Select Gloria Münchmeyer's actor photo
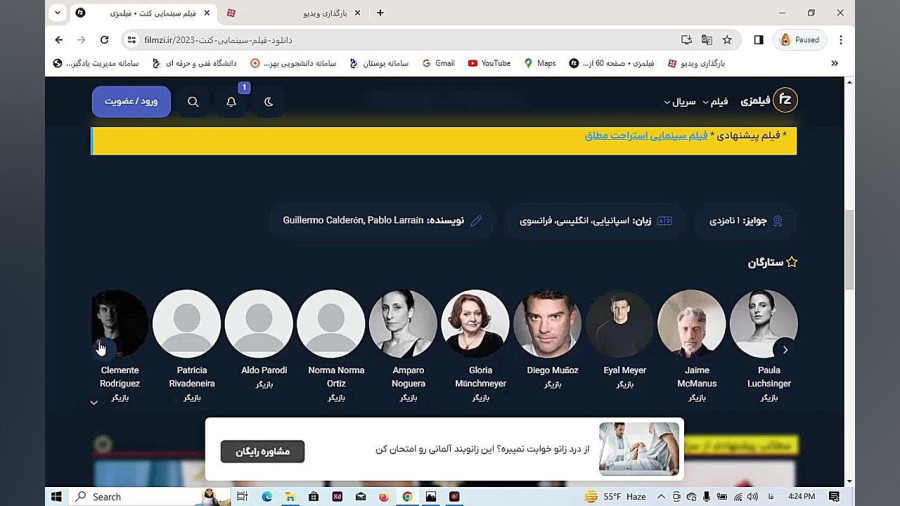Screen dimensions: 900x506 [475, 324]
